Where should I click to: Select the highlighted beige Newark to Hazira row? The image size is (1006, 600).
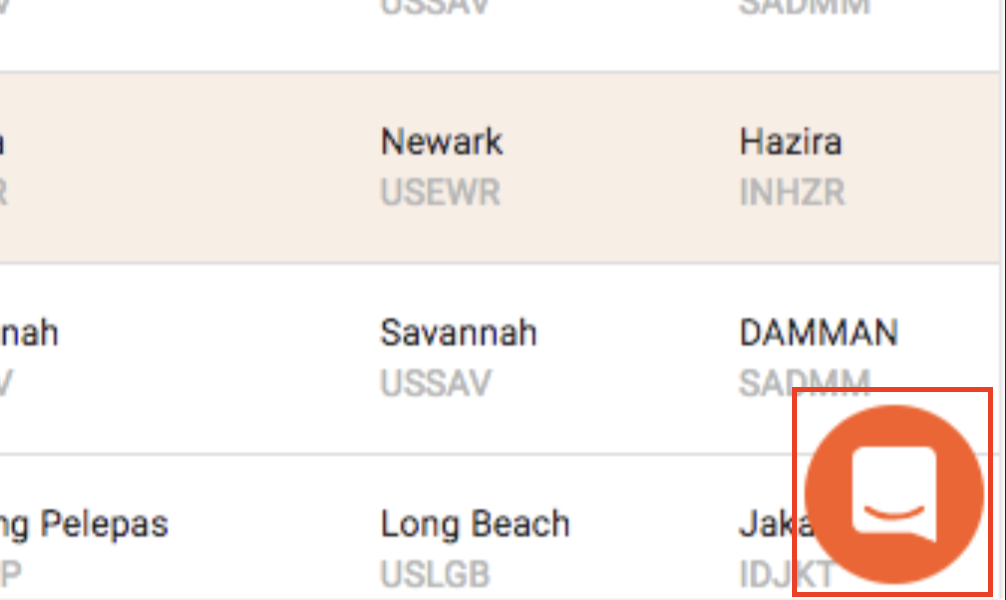coord(500,167)
